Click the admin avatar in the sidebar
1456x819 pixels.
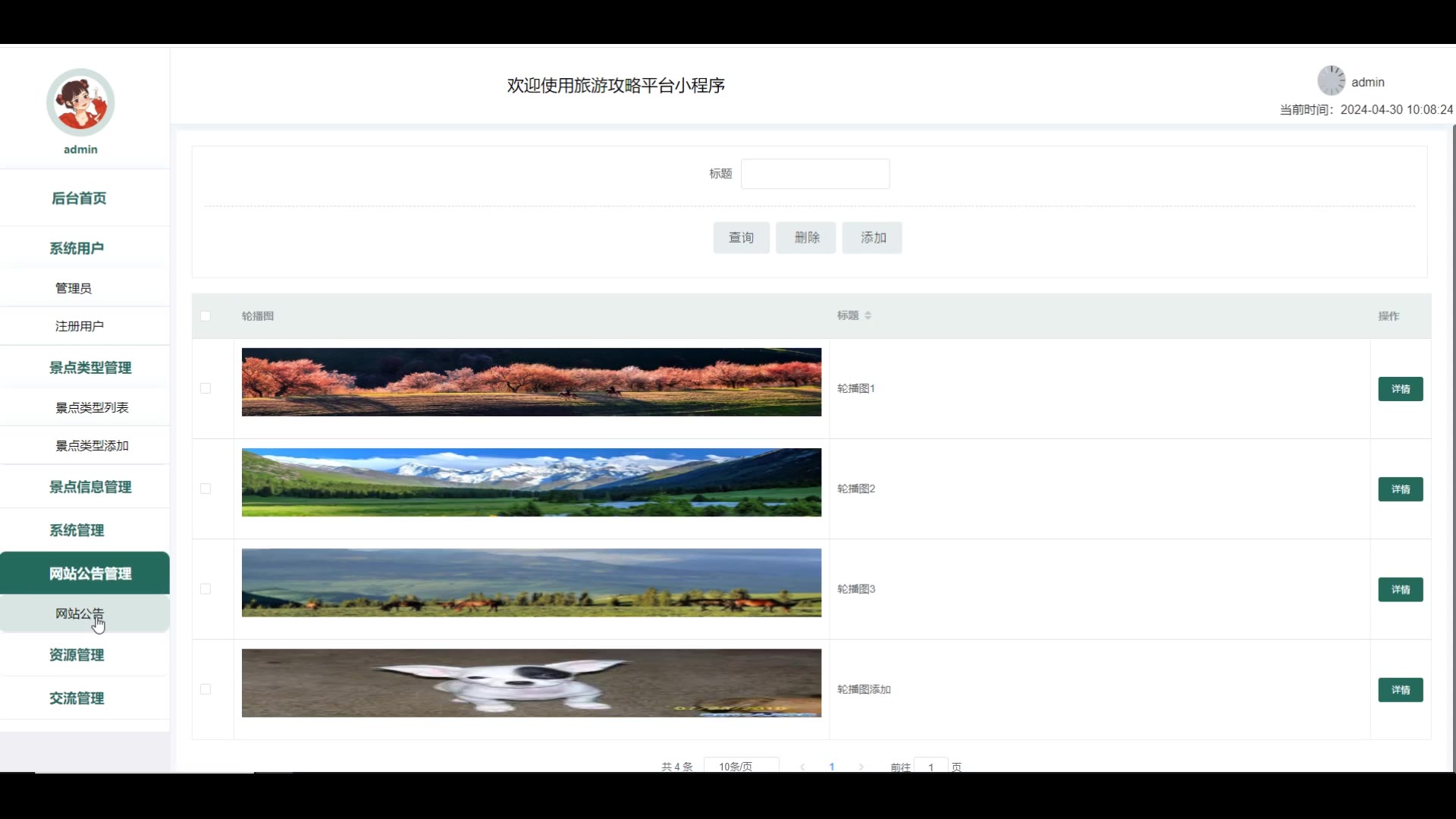pyautogui.click(x=80, y=102)
